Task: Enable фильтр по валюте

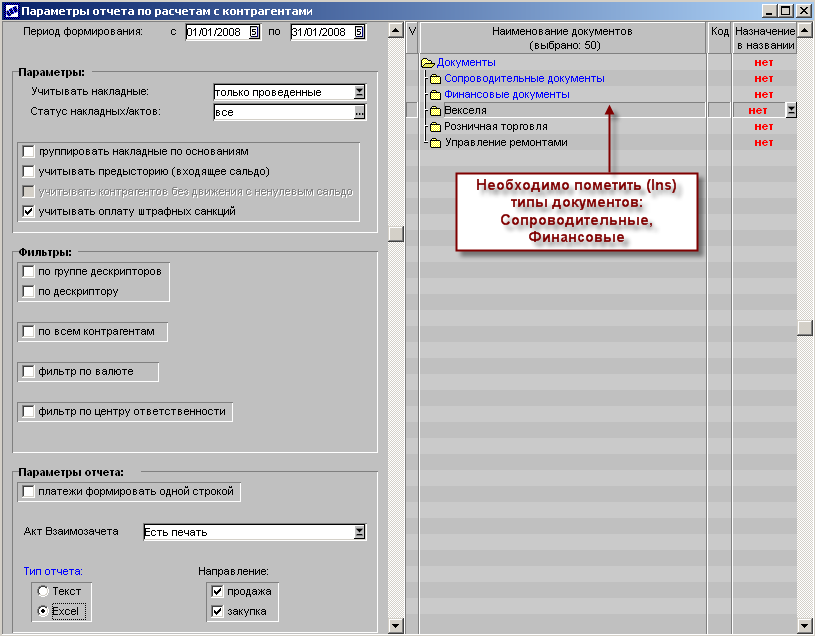Action: 29,372
